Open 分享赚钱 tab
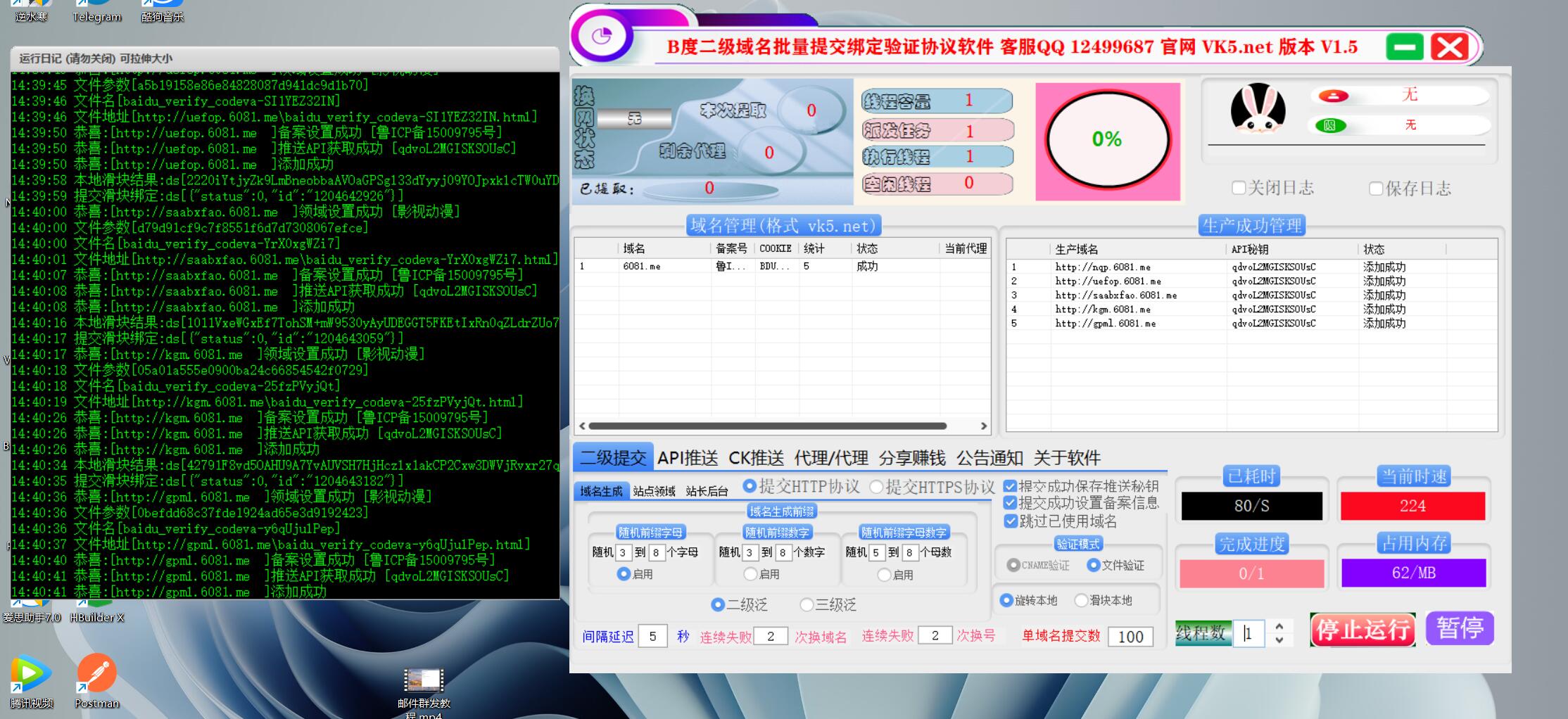This screenshot has width=1568, height=719. (912, 458)
